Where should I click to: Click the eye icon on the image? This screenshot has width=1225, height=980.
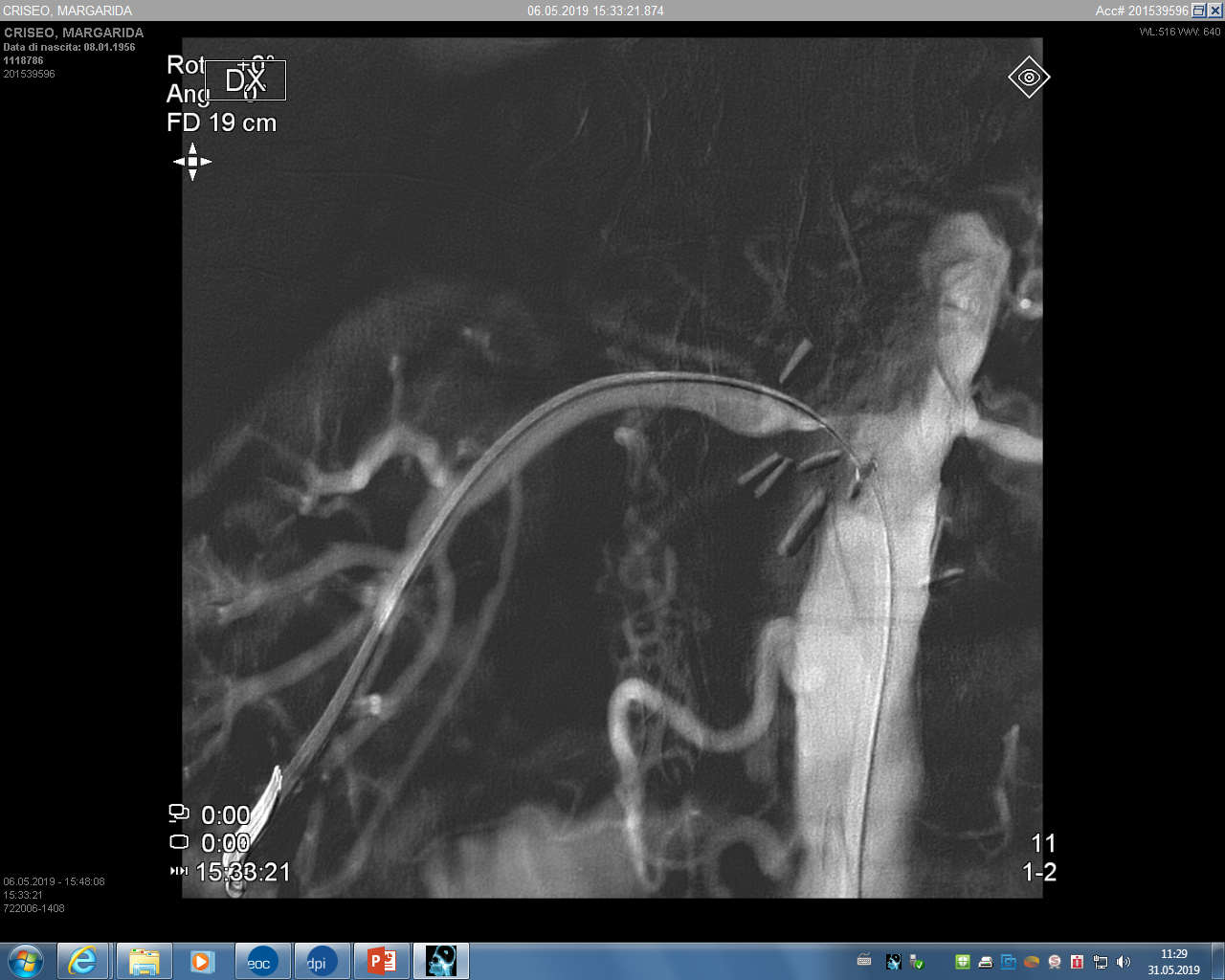point(1029,78)
